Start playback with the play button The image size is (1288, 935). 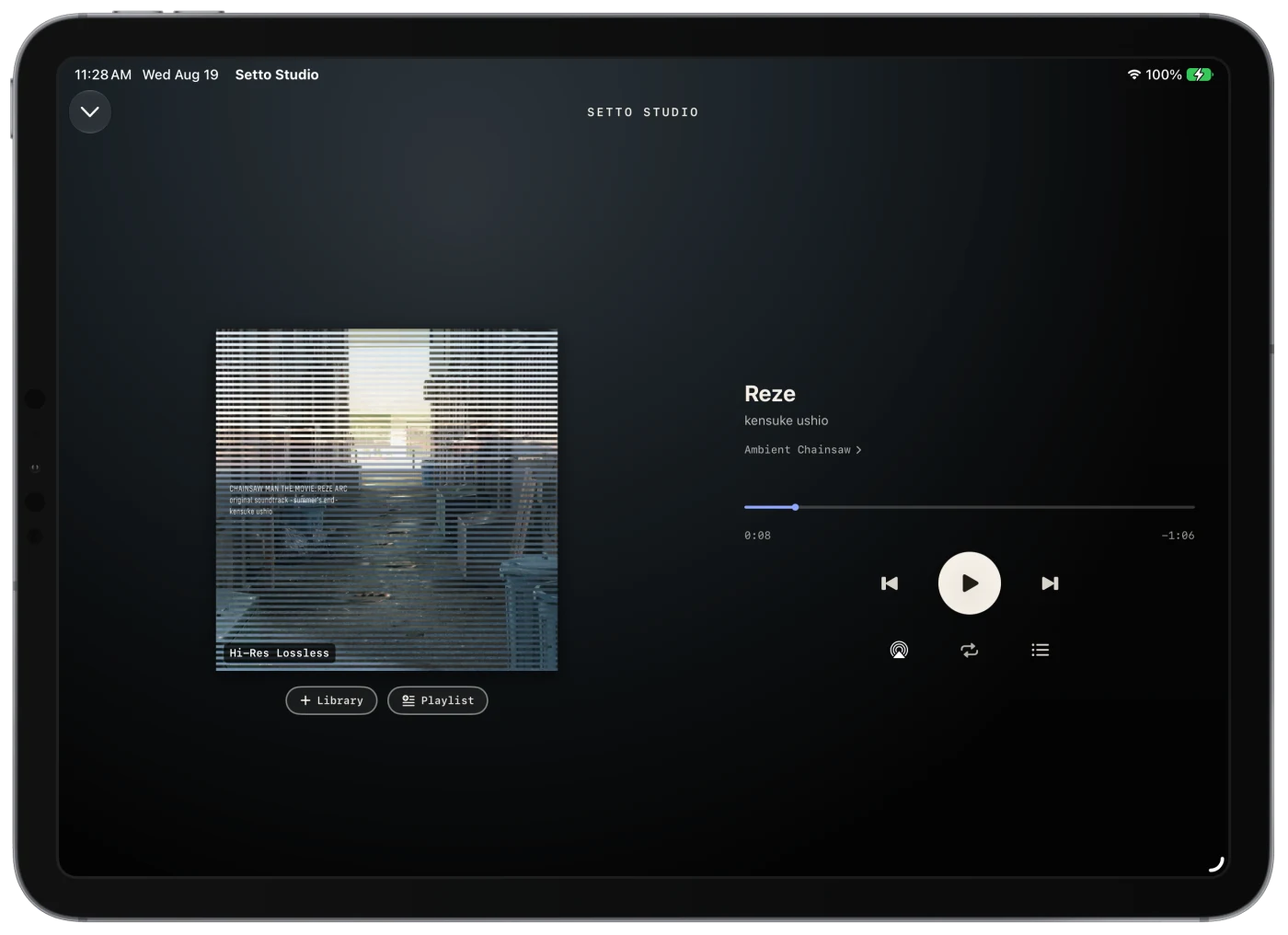click(969, 583)
